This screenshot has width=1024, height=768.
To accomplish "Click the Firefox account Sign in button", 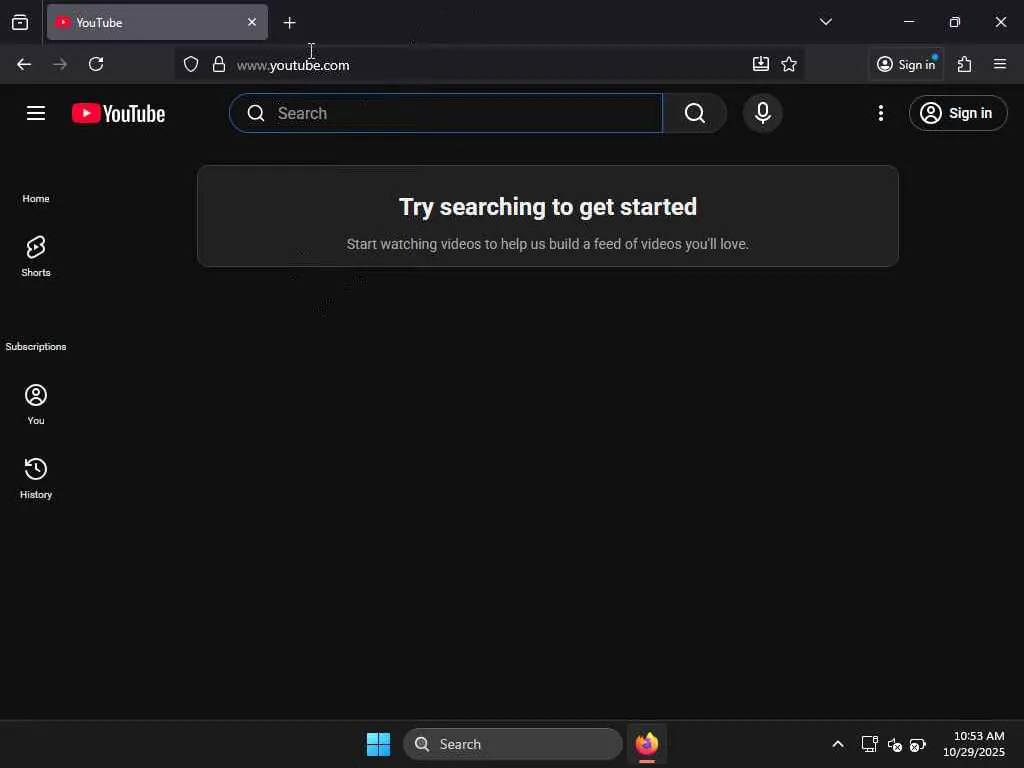I will (x=906, y=64).
